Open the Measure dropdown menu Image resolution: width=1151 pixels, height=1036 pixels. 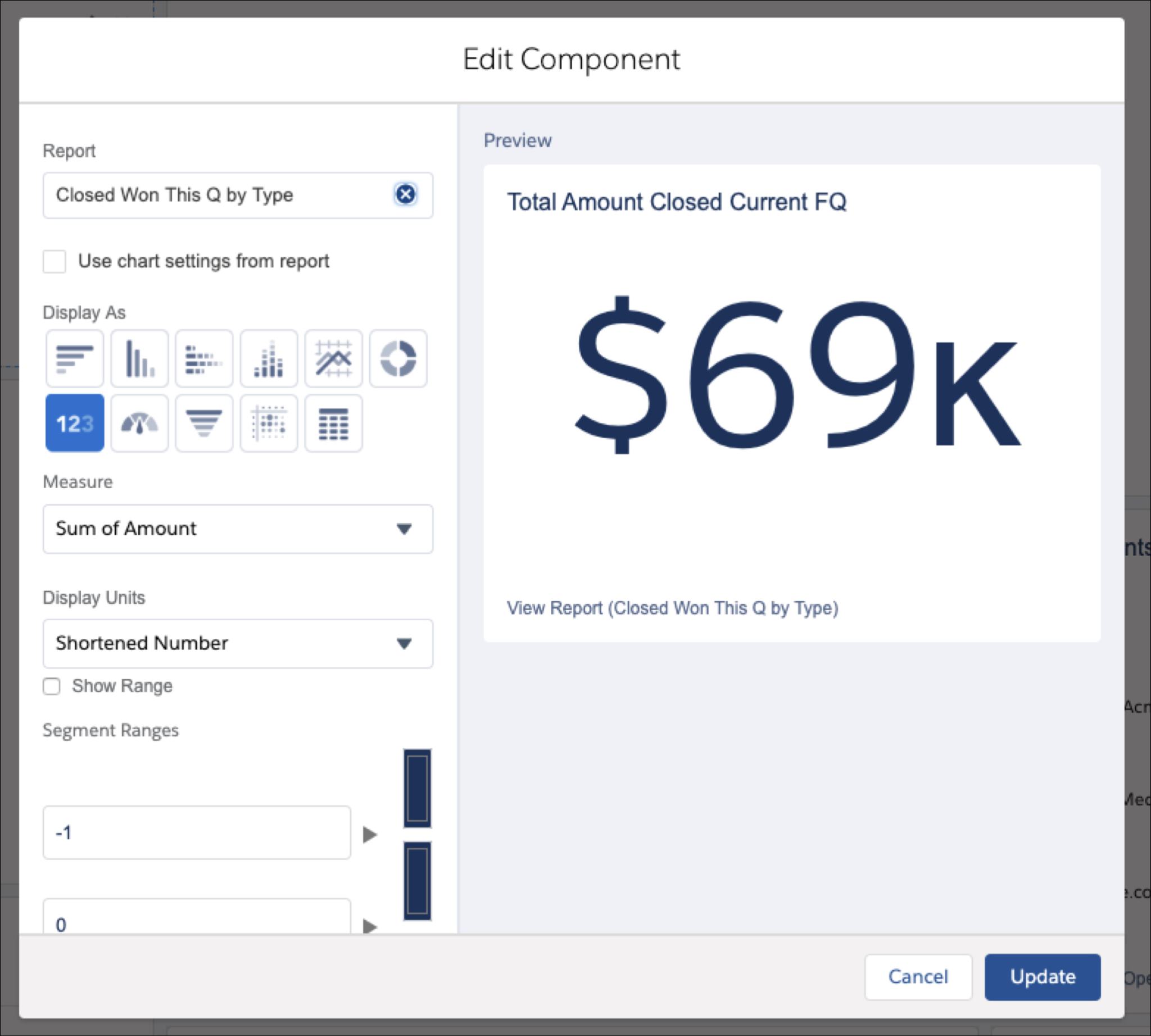(x=238, y=527)
